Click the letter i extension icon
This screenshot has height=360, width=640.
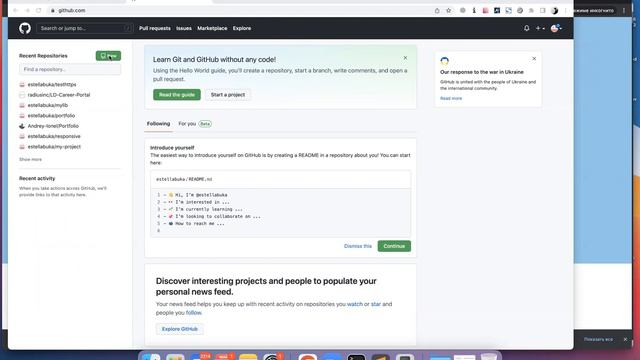pyautogui.click(x=474, y=11)
